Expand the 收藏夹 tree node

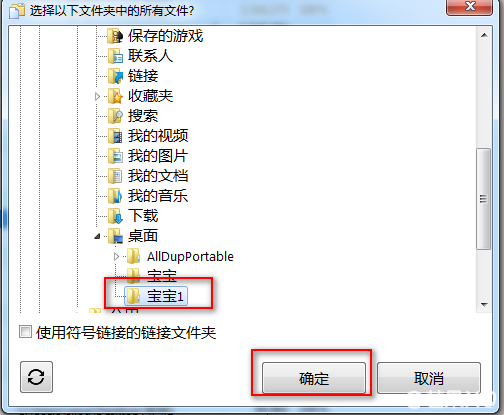97,97
